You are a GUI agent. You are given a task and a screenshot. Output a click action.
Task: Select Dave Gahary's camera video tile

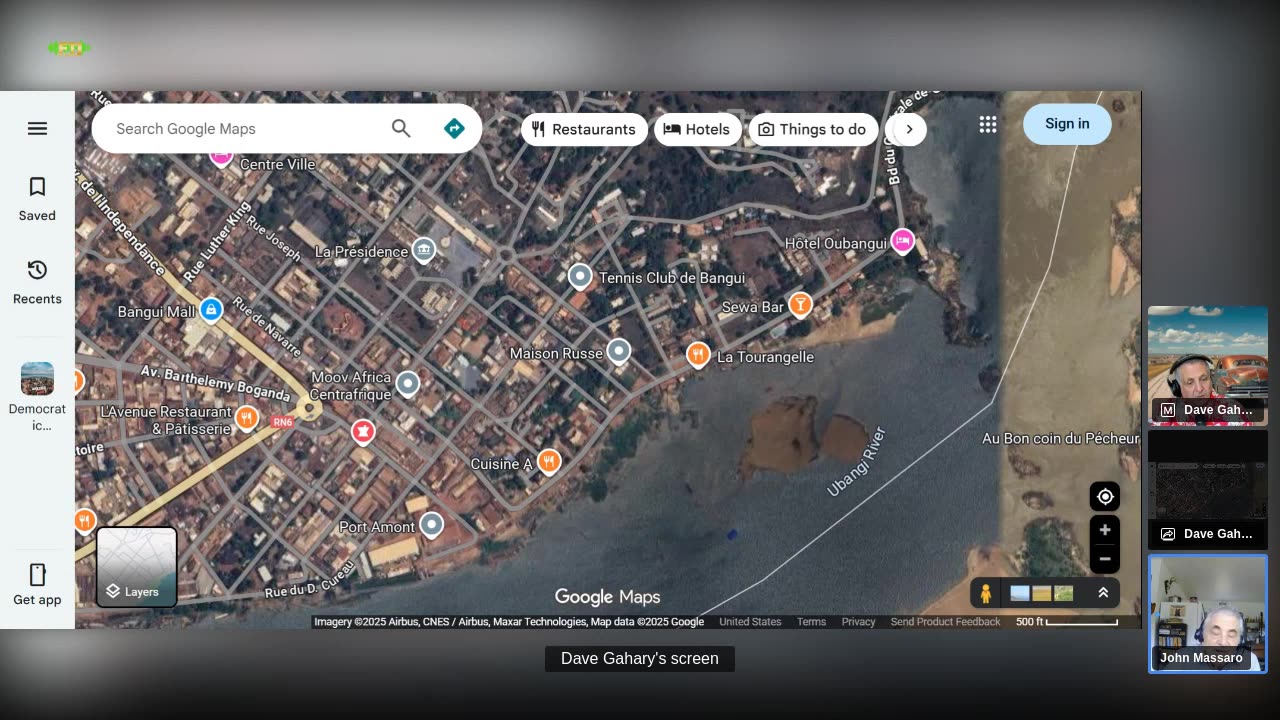click(x=1208, y=366)
